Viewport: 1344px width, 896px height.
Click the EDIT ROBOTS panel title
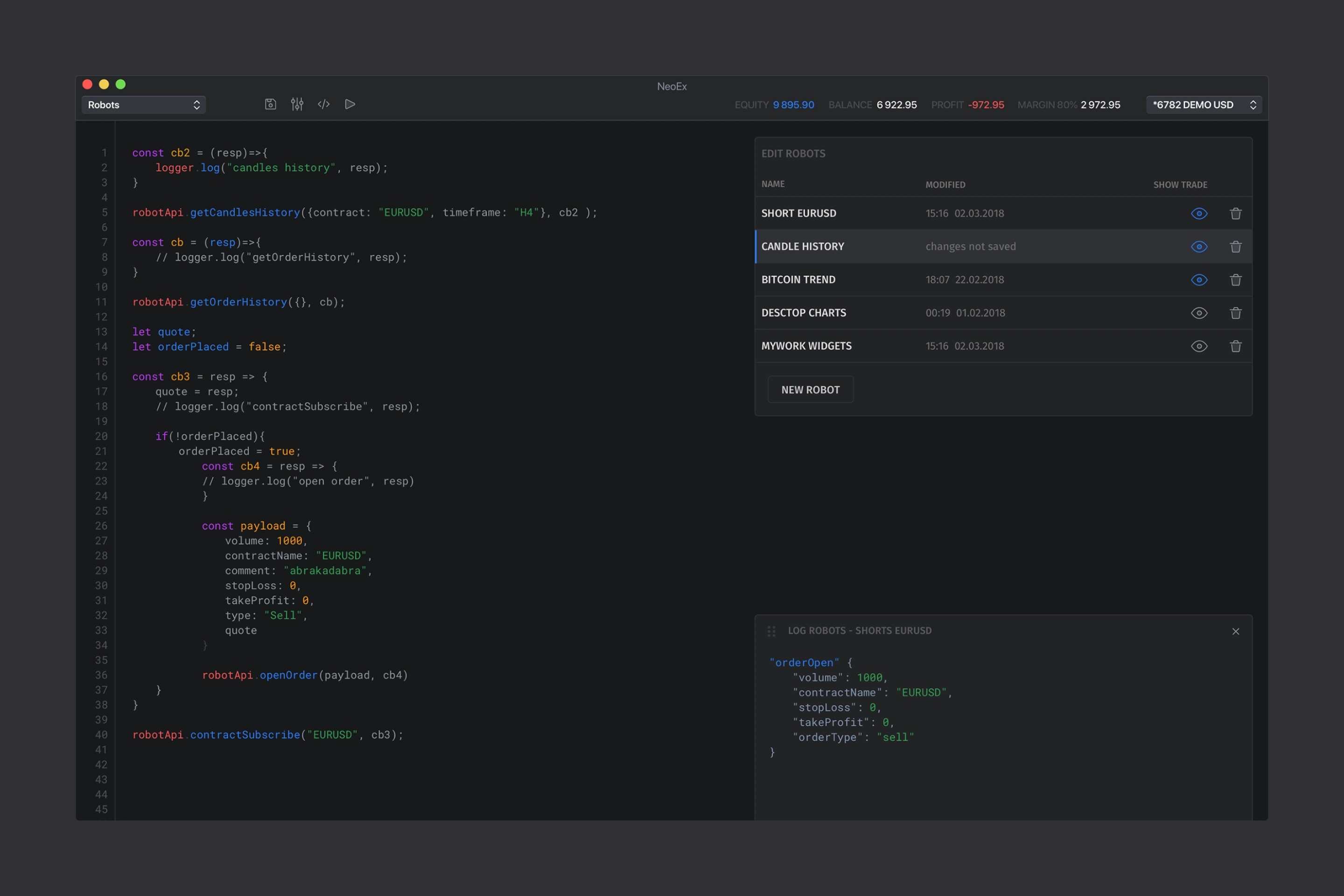click(x=793, y=153)
